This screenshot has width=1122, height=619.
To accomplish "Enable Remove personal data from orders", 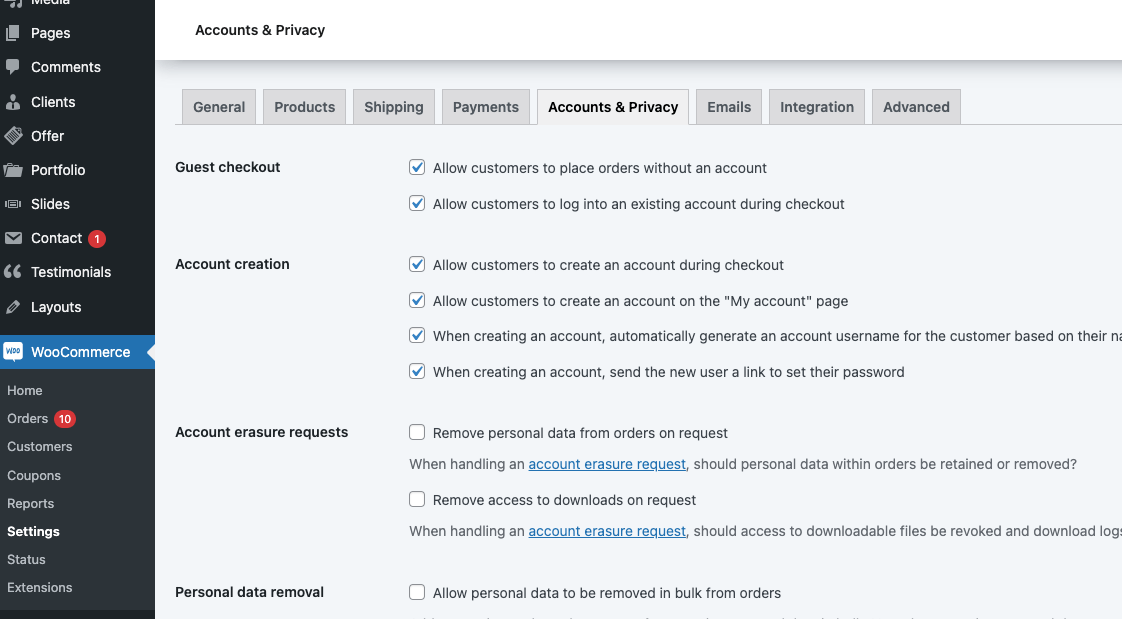I will (417, 433).
